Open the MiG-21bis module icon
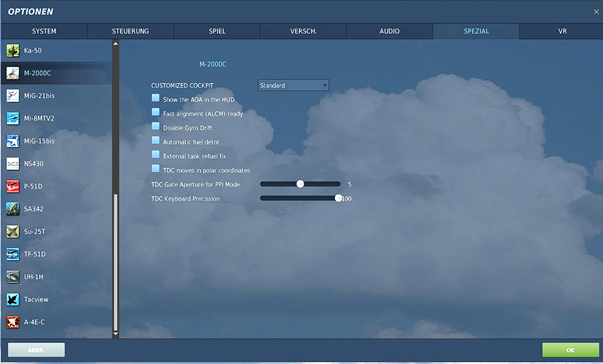 (13, 96)
